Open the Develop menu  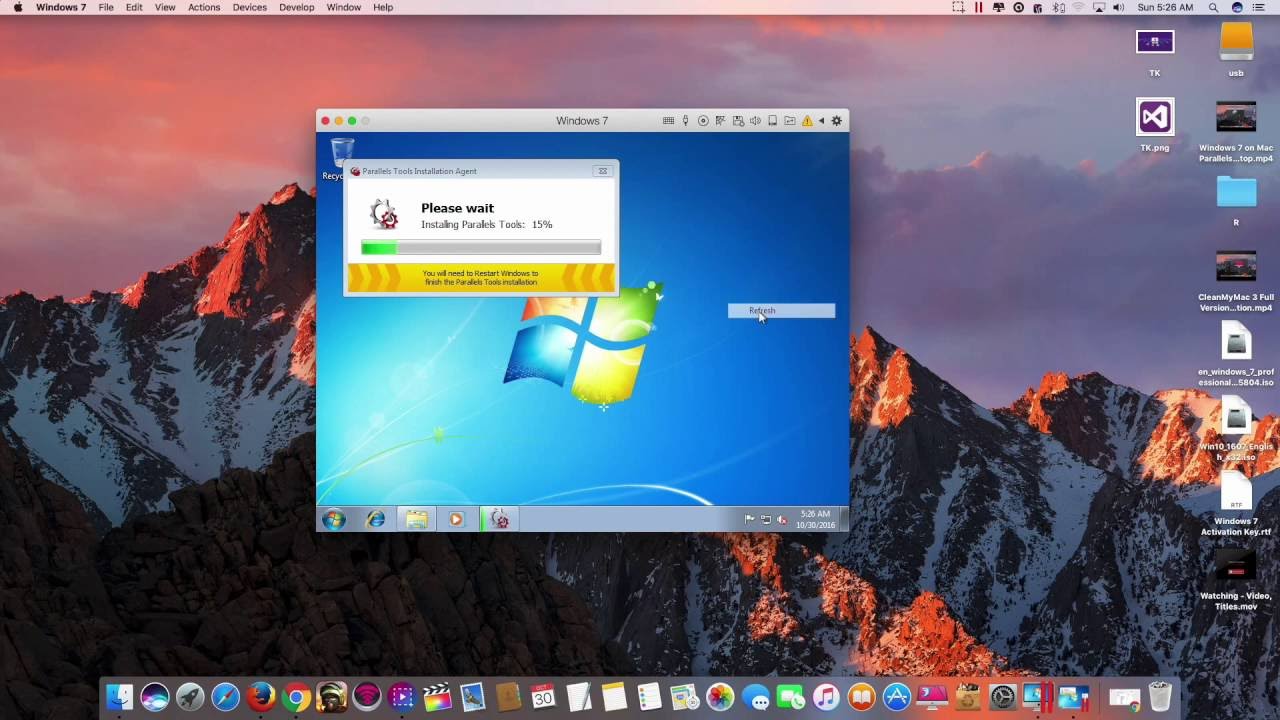(296, 7)
